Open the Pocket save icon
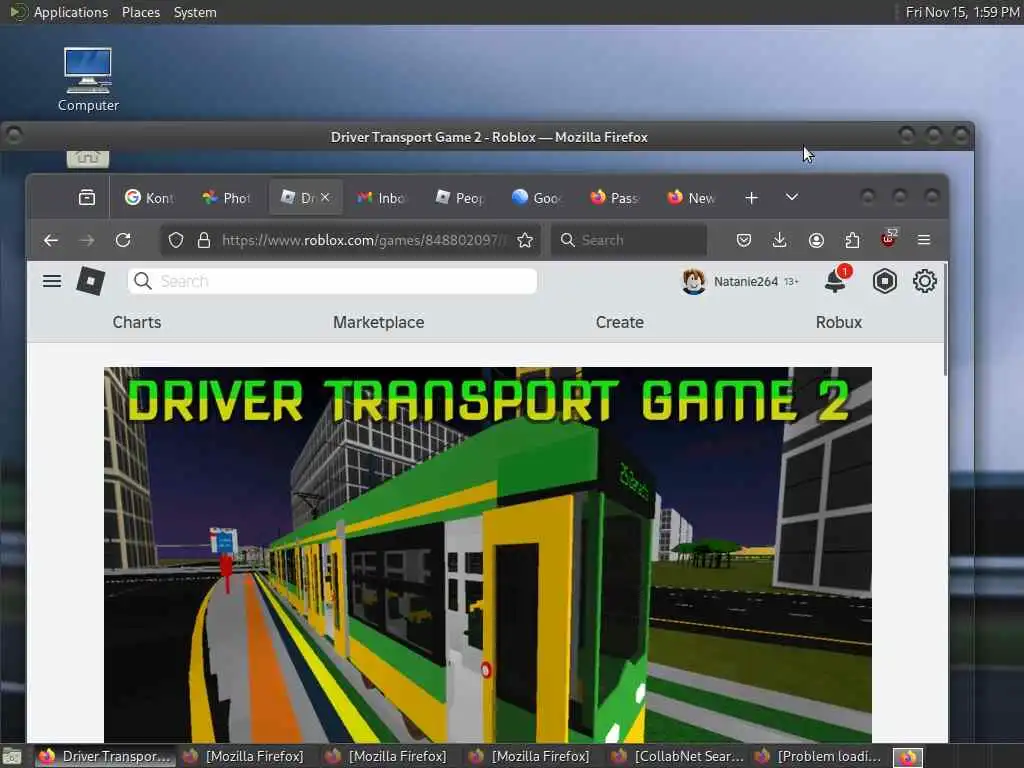This screenshot has height=768, width=1024. [x=743, y=240]
